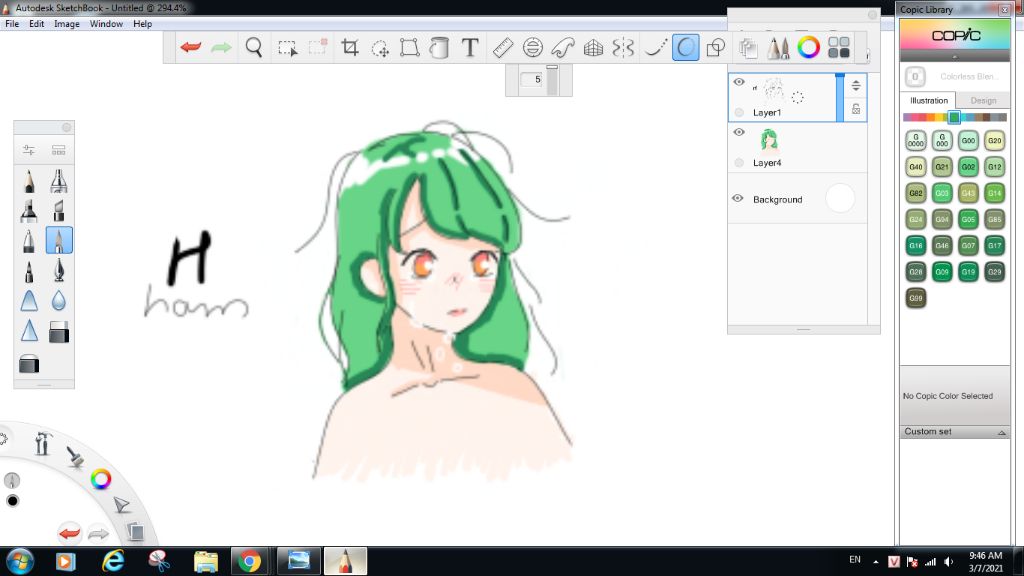Open the Layer Editor from toolbar
The height and width of the screenshot is (576, 1024).
[x=748, y=47]
